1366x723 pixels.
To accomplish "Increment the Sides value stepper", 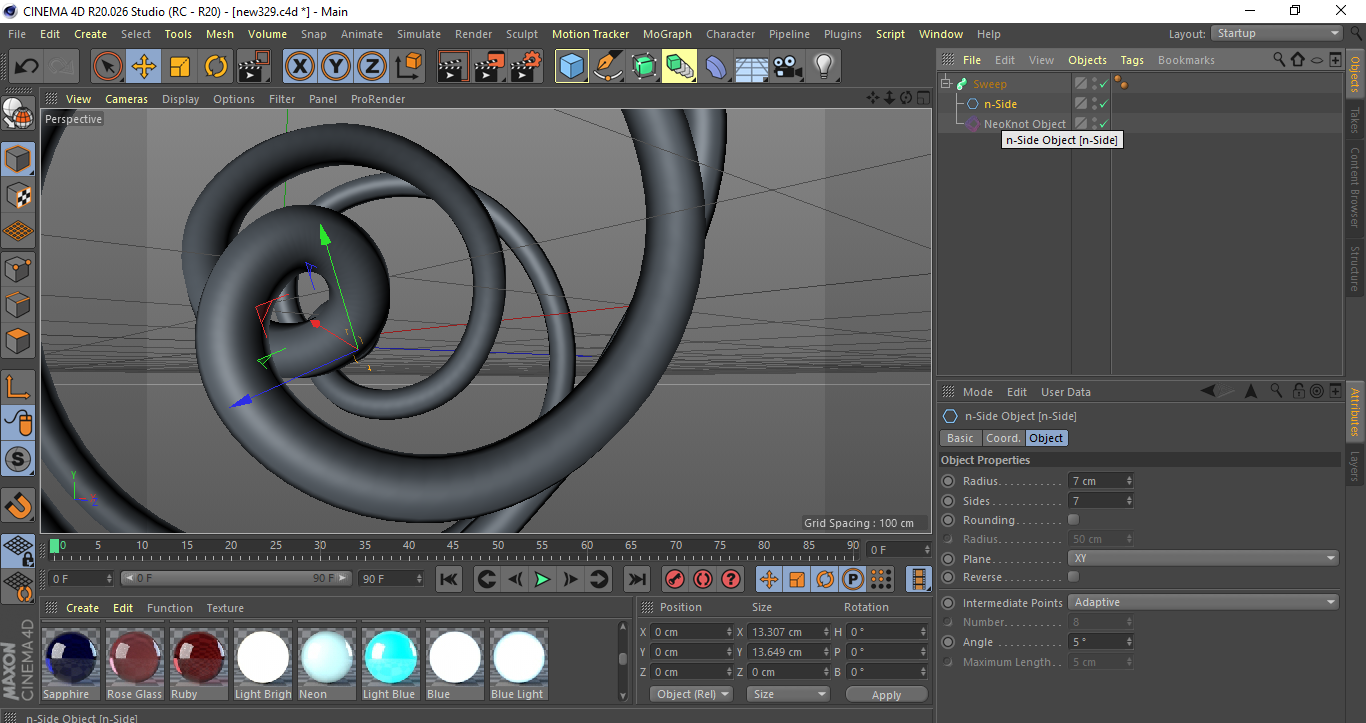I will click(1129, 498).
